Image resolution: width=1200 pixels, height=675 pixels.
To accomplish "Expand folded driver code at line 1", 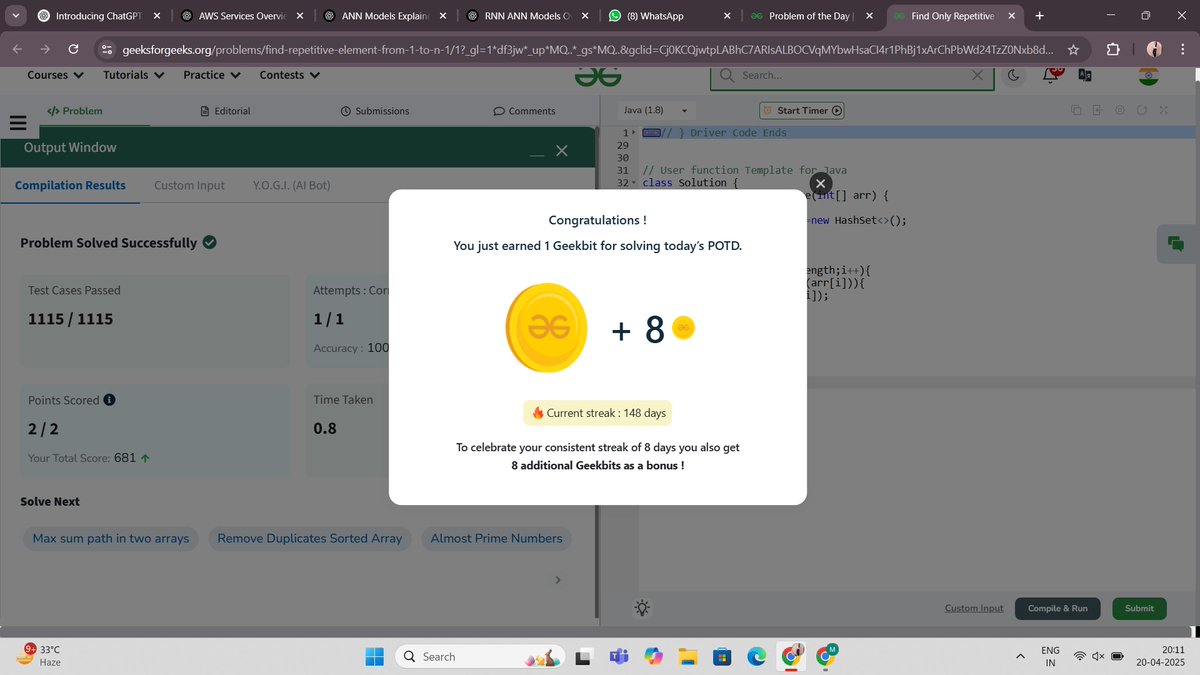I will click(x=635, y=133).
